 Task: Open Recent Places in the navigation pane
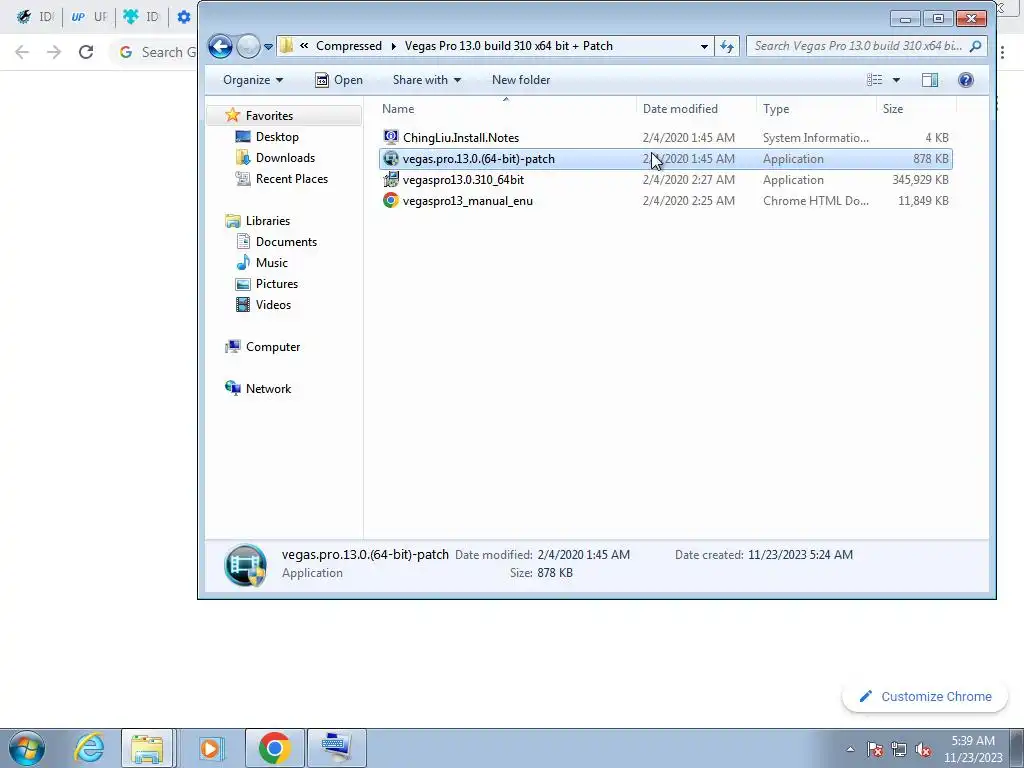pyautogui.click(x=291, y=178)
